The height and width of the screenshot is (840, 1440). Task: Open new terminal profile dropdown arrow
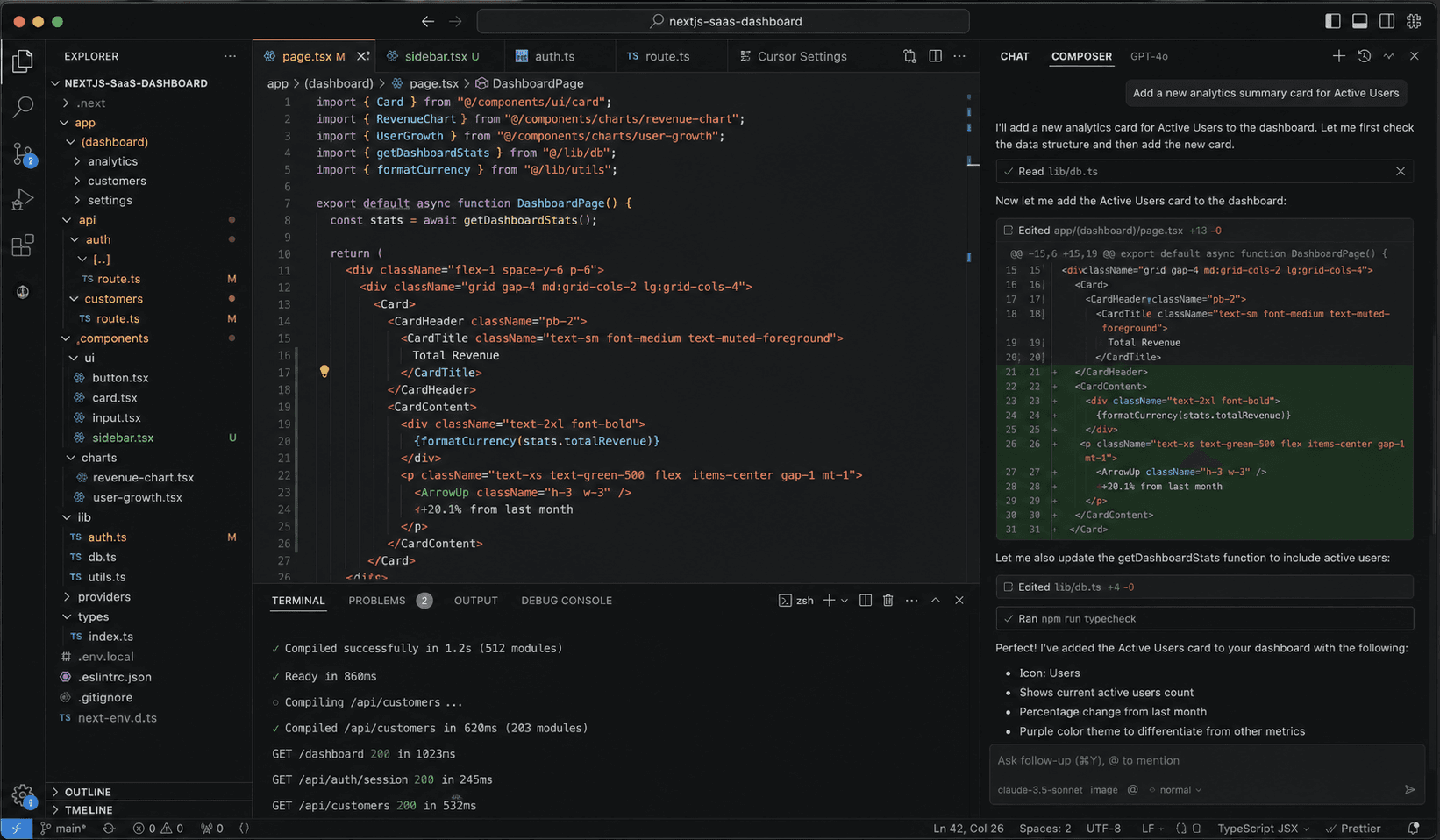(845, 601)
